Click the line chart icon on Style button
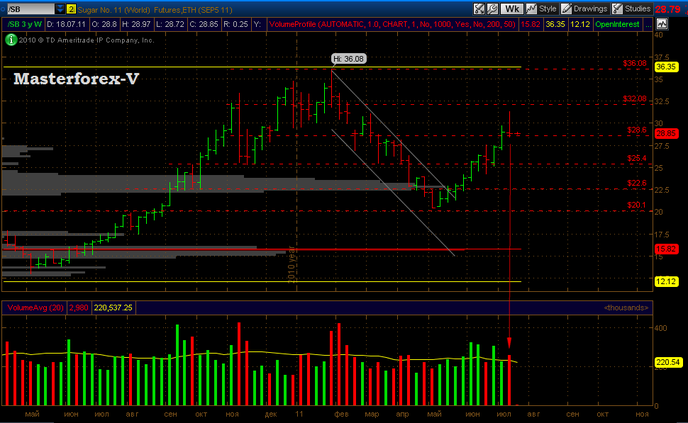This screenshot has height=423, width=688. (531, 8)
